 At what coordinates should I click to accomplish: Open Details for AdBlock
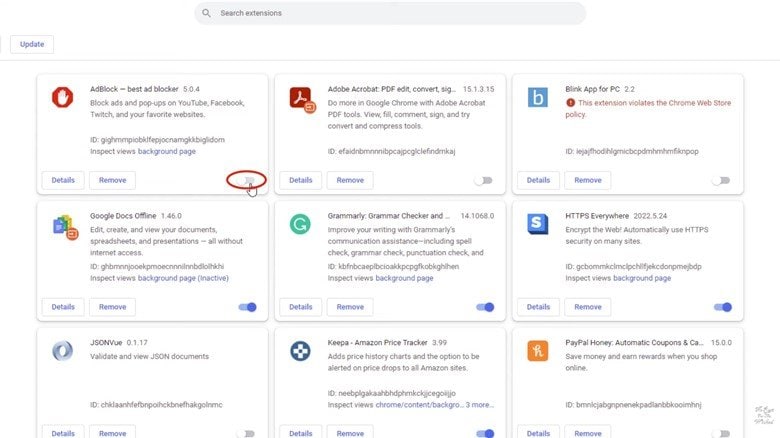click(x=63, y=180)
